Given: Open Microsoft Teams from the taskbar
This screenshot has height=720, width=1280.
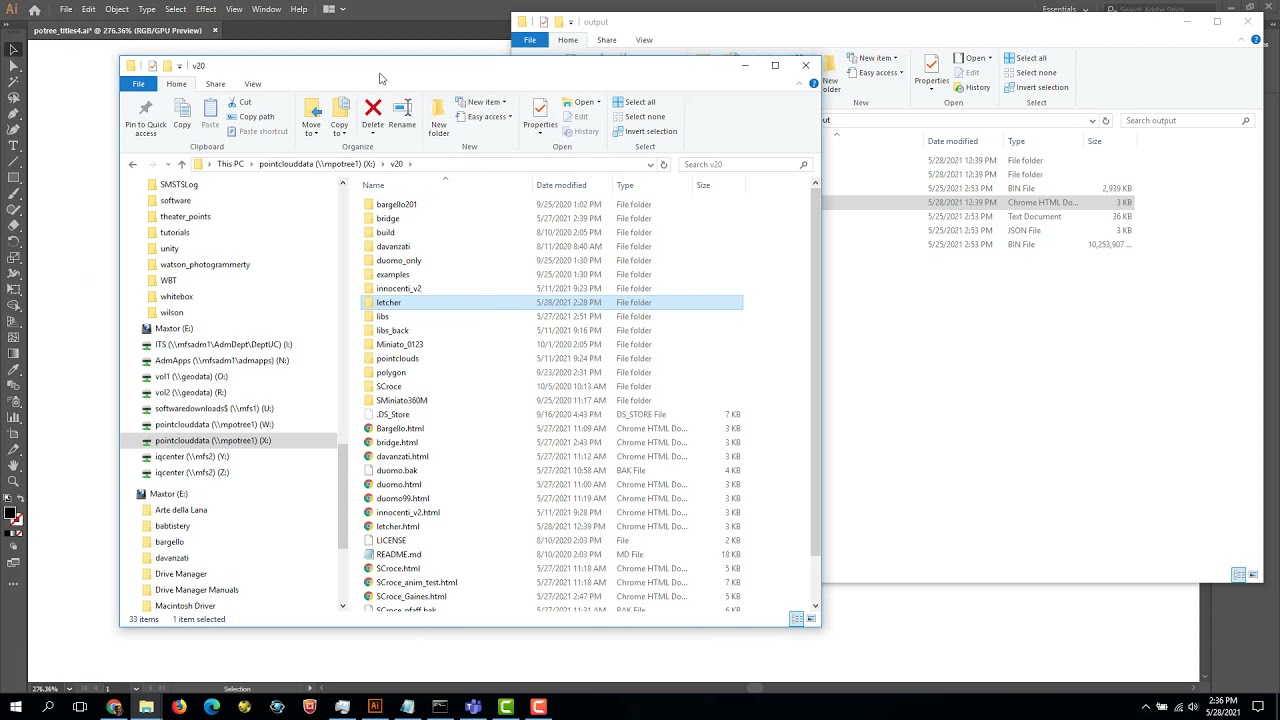Looking at the screenshot, I should point(473,707).
